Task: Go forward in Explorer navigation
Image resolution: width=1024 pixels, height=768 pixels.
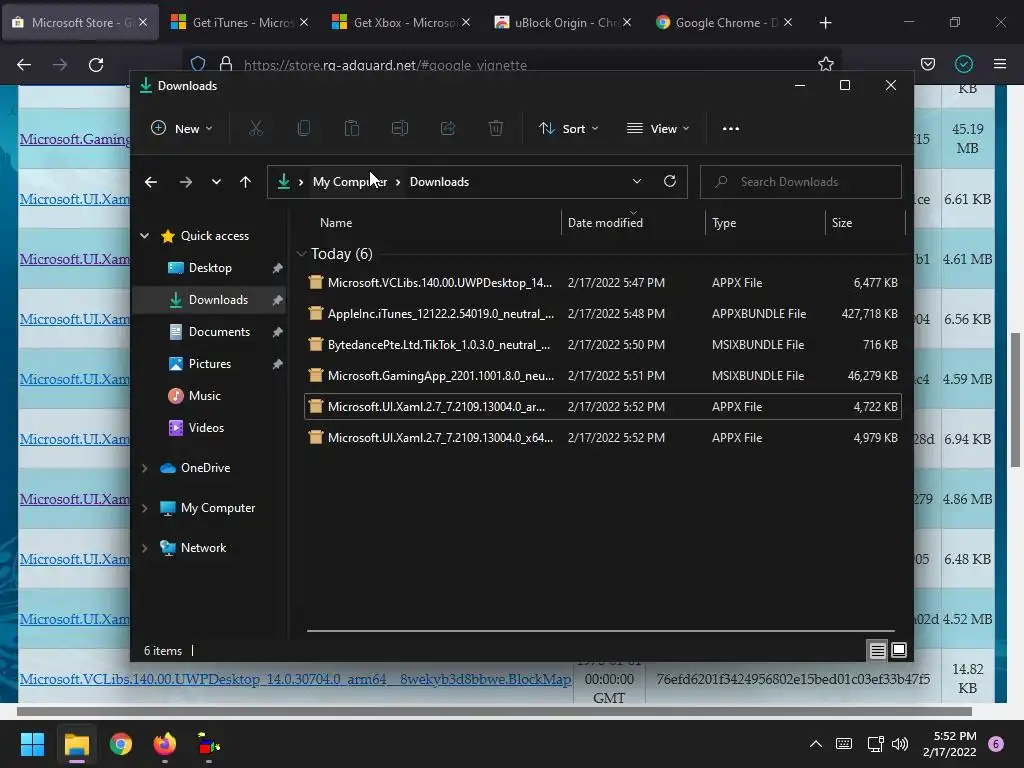Action: click(186, 182)
